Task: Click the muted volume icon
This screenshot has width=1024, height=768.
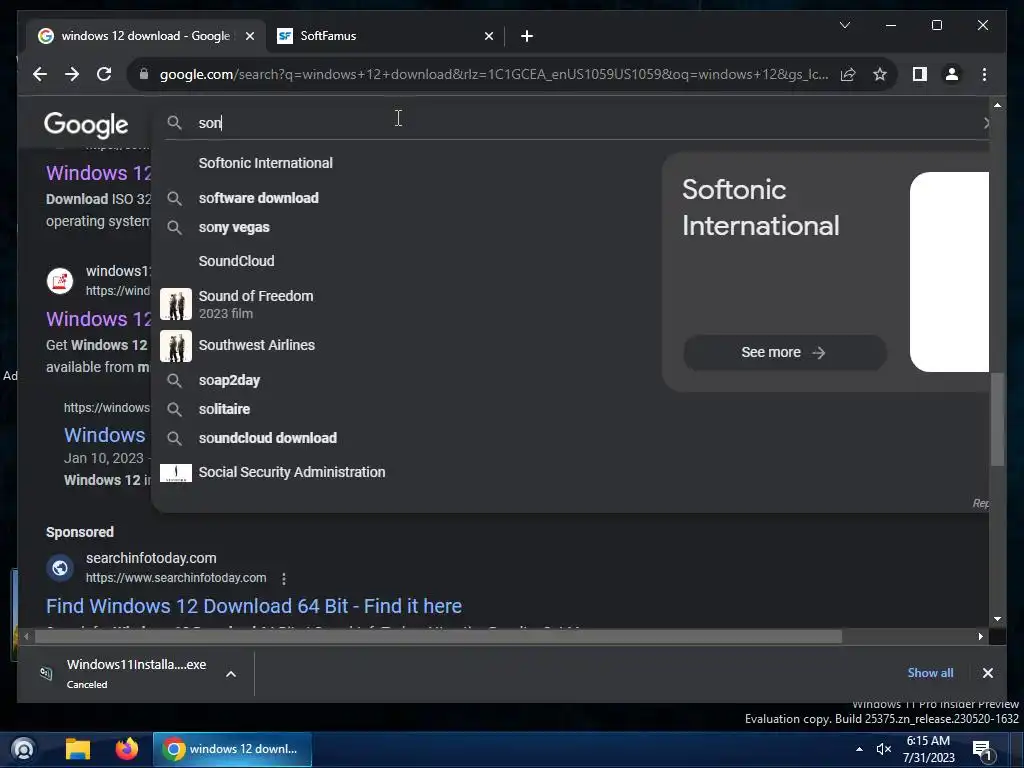Action: pyautogui.click(x=883, y=749)
